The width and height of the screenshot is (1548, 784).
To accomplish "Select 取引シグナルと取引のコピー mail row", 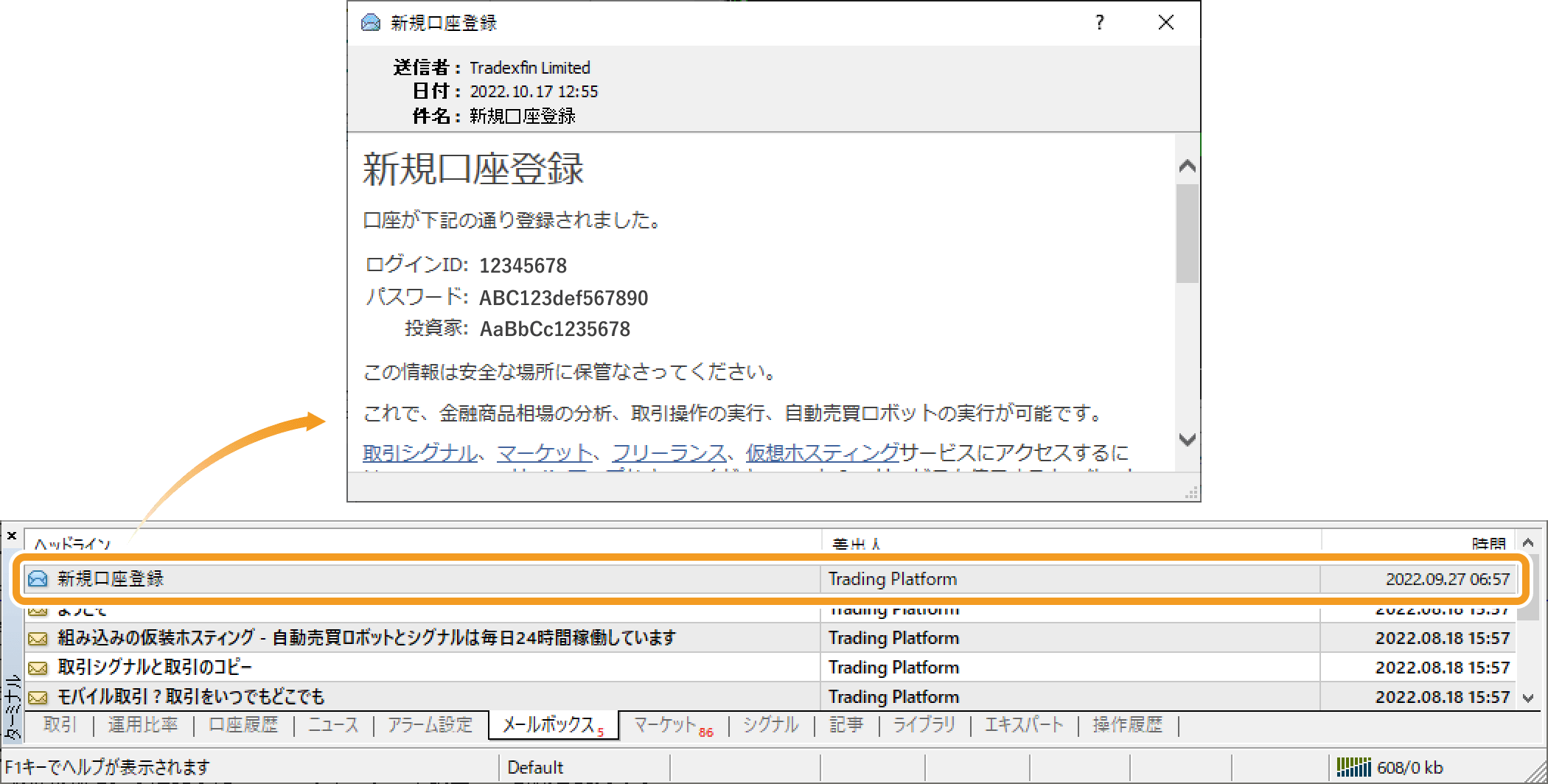I will click(x=770, y=668).
